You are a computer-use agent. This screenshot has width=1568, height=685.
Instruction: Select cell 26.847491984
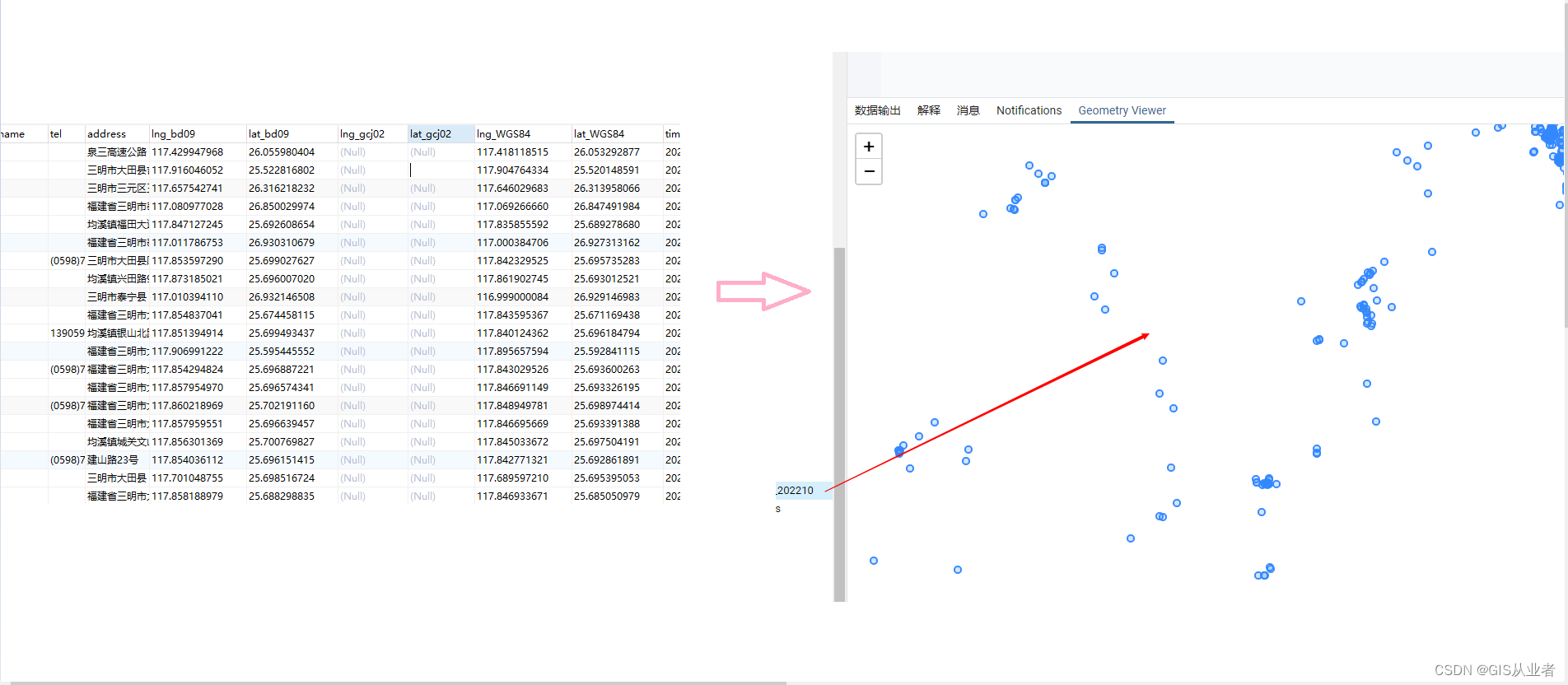[618, 207]
